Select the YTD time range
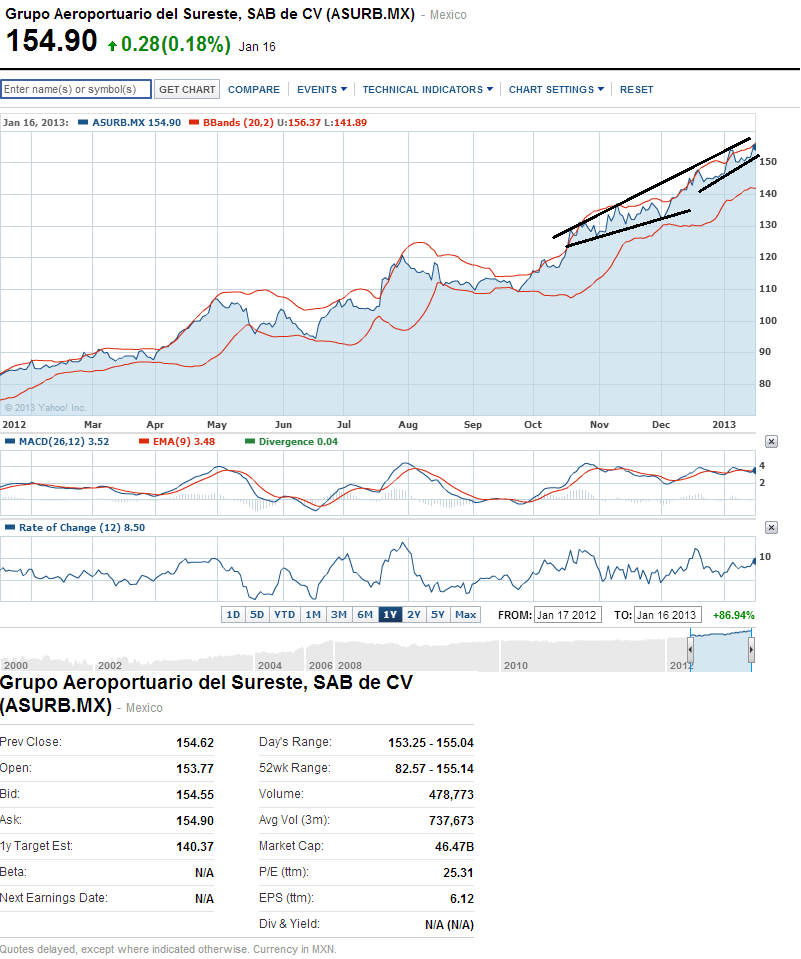Screen dimensions: 801x959 pyautogui.click(x=284, y=615)
